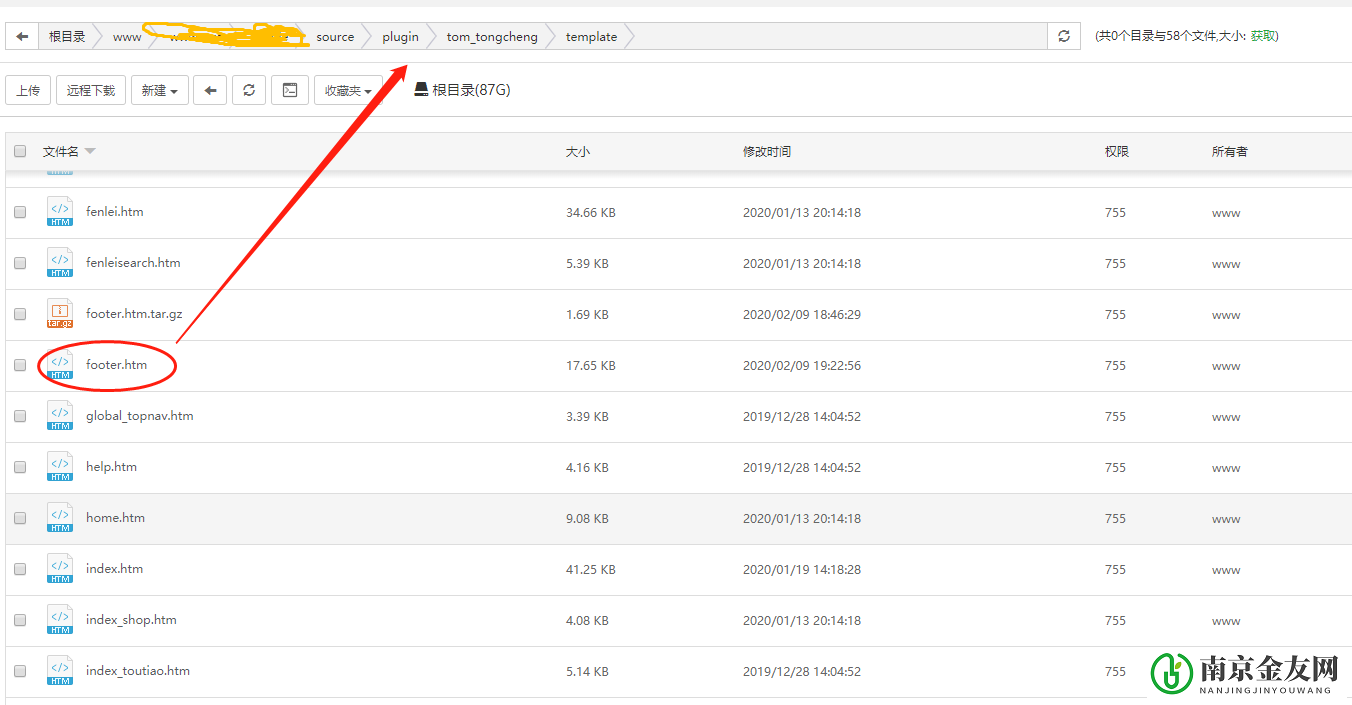Navigate to plugin breadcrumb
Image resolution: width=1352 pixels, height=705 pixels.
[x=400, y=37]
